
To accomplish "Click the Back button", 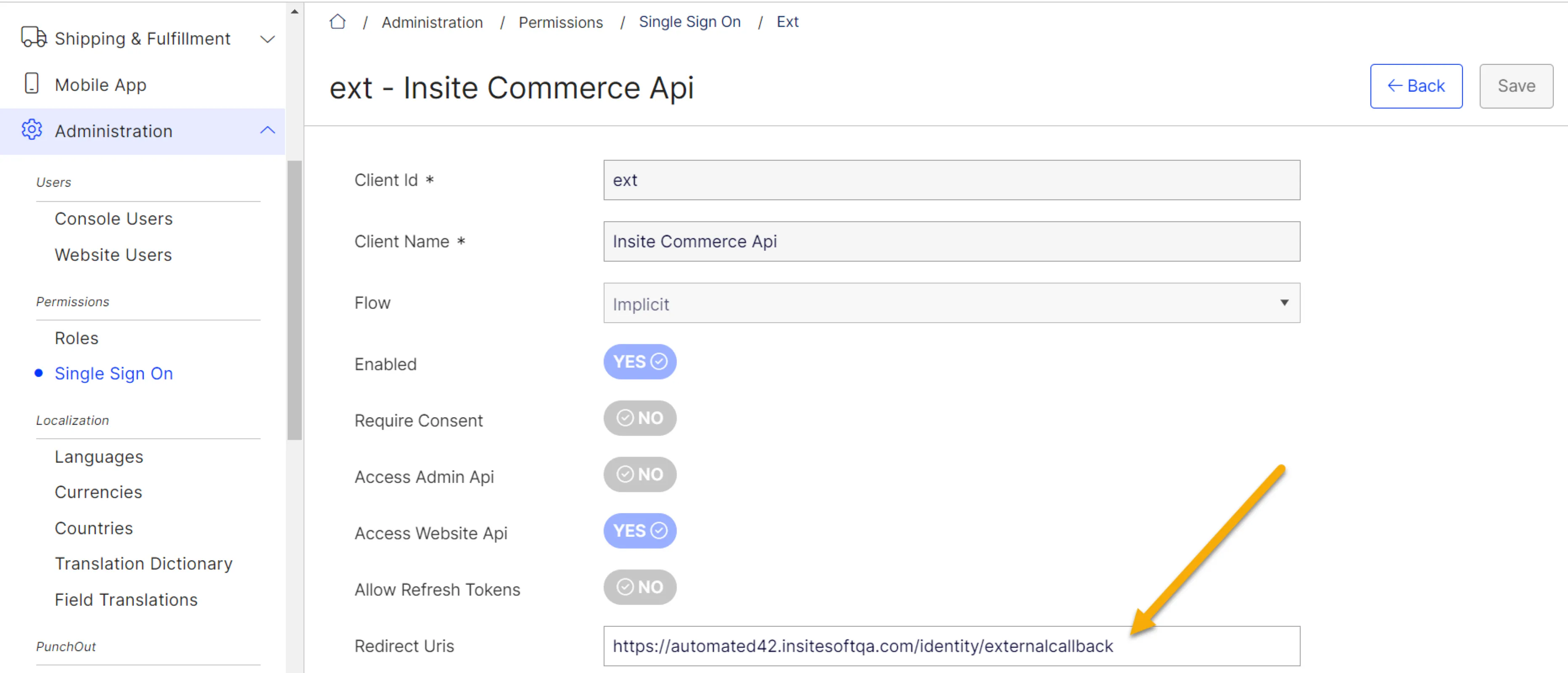I will (x=1416, y=86).
